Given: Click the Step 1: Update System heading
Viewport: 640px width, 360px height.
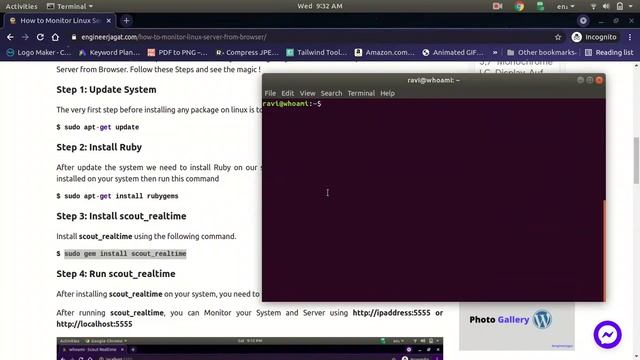Looking at the screenshot, I should click(x=106, y=90).
